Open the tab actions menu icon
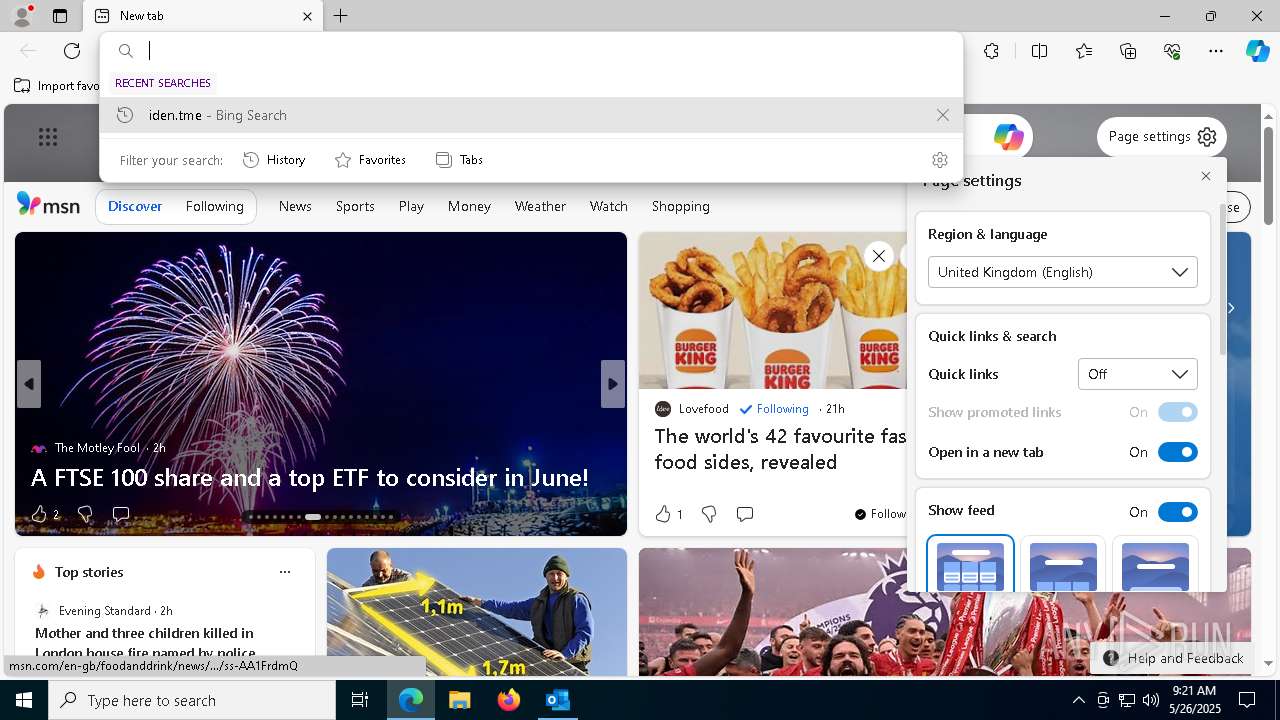Screen dimensions: 1280x720 [x=60, y=16]
